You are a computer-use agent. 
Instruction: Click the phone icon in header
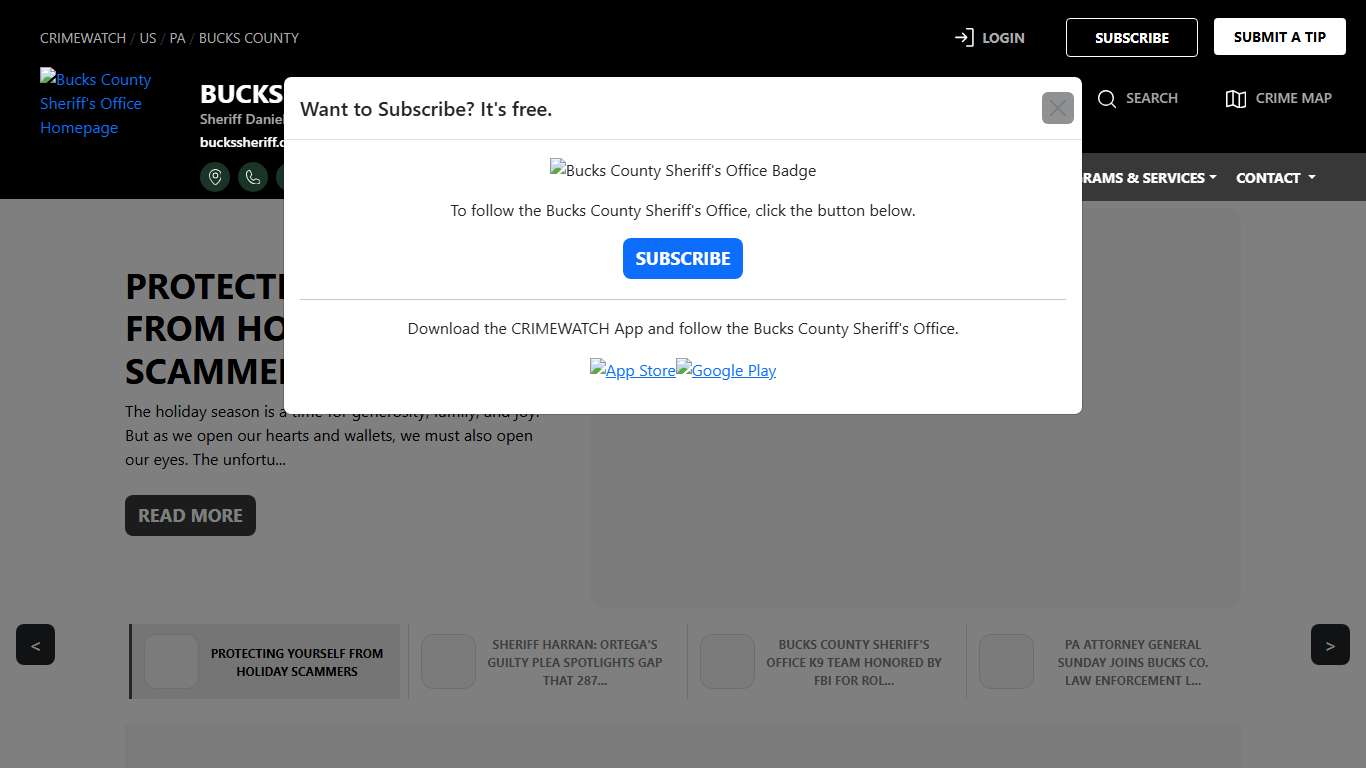(253, 177)
